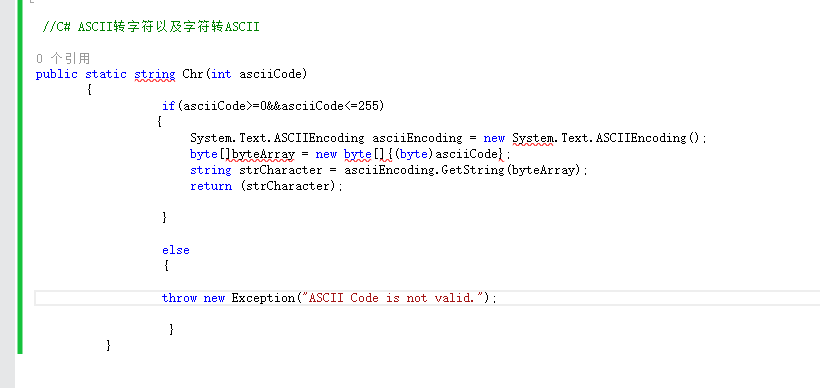Click the 'int' type in Chr's parameter list

click(221, 74)
